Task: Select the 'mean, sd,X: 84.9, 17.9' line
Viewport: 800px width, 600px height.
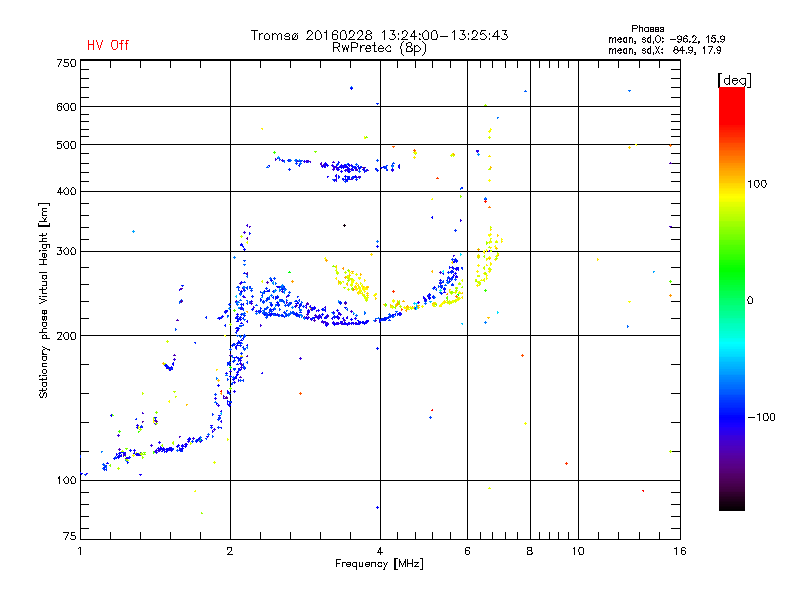Action: [664, 51]
